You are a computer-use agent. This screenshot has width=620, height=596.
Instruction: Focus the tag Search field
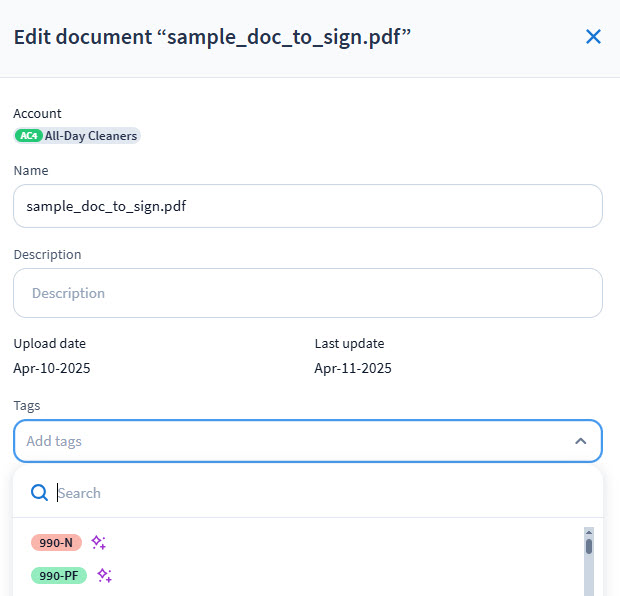[x=300, y=493]
